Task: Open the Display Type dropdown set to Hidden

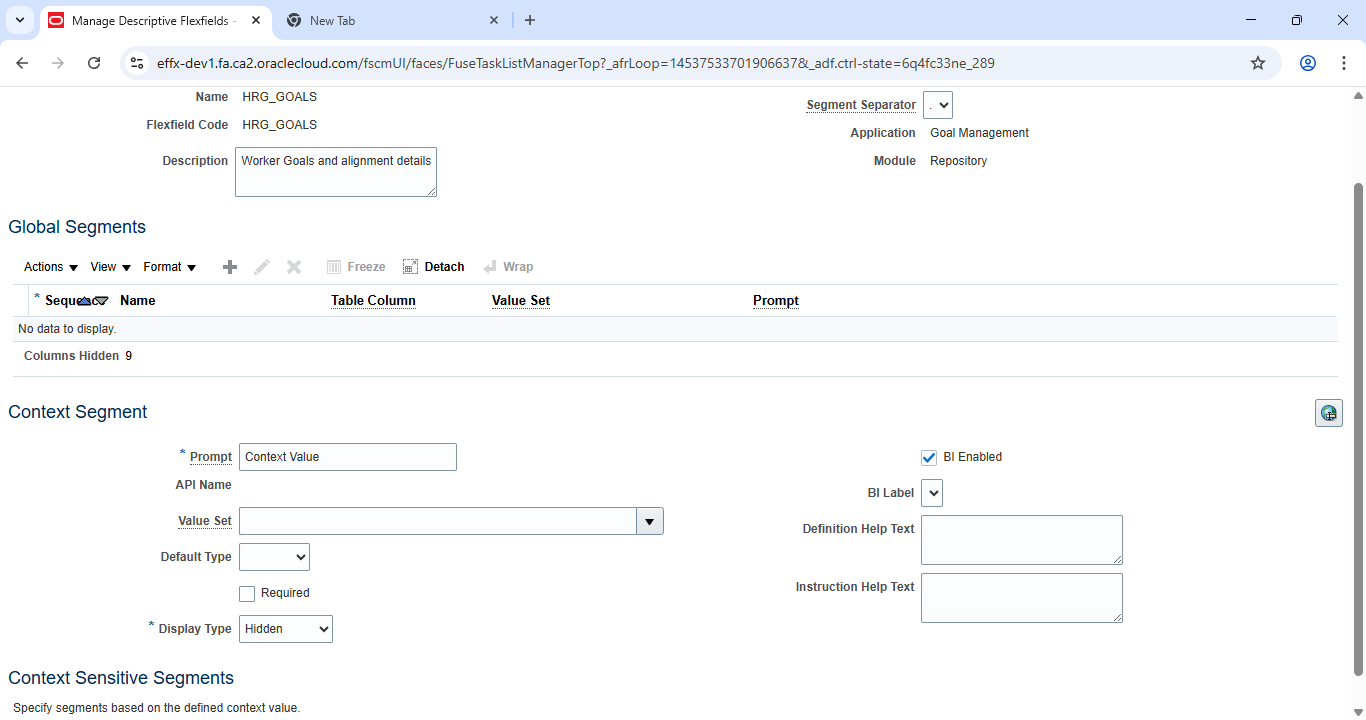Action: pyautogui.click(x=286, y=629)
